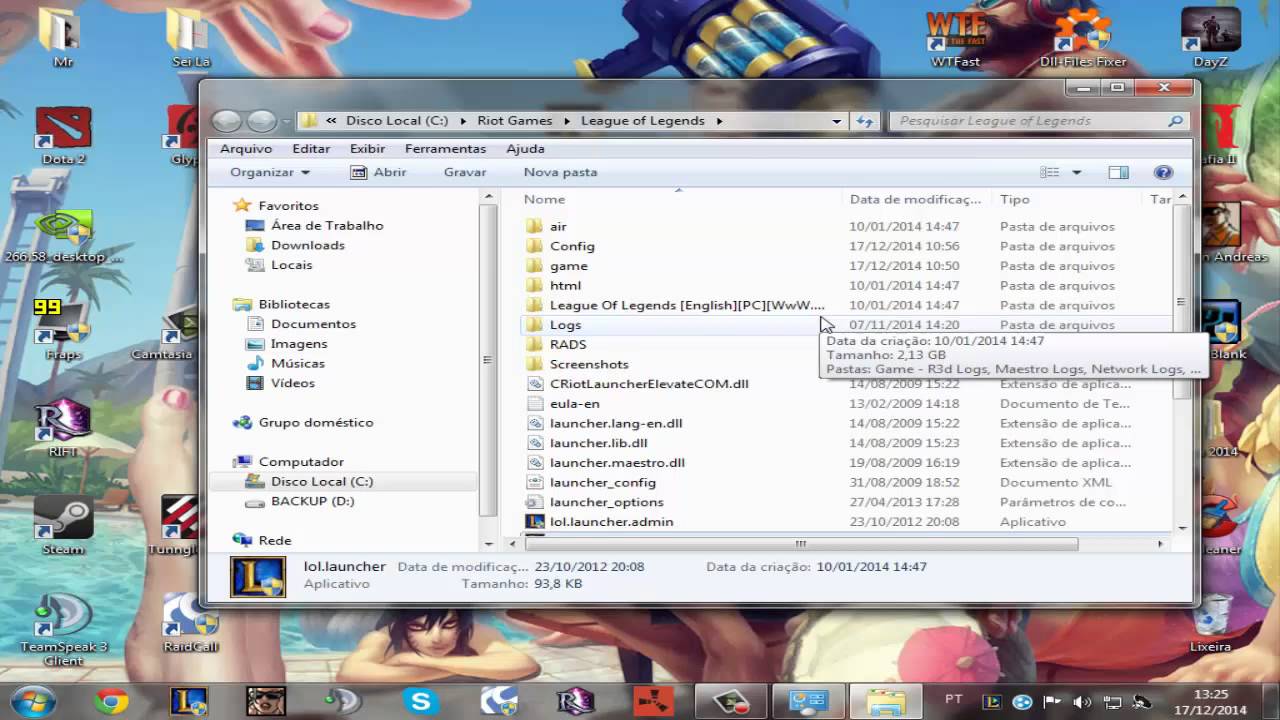This screenshot has width=1280, height=720.
Task: Open Google Chrome from the taskbar
Action: tap(112, 701)
